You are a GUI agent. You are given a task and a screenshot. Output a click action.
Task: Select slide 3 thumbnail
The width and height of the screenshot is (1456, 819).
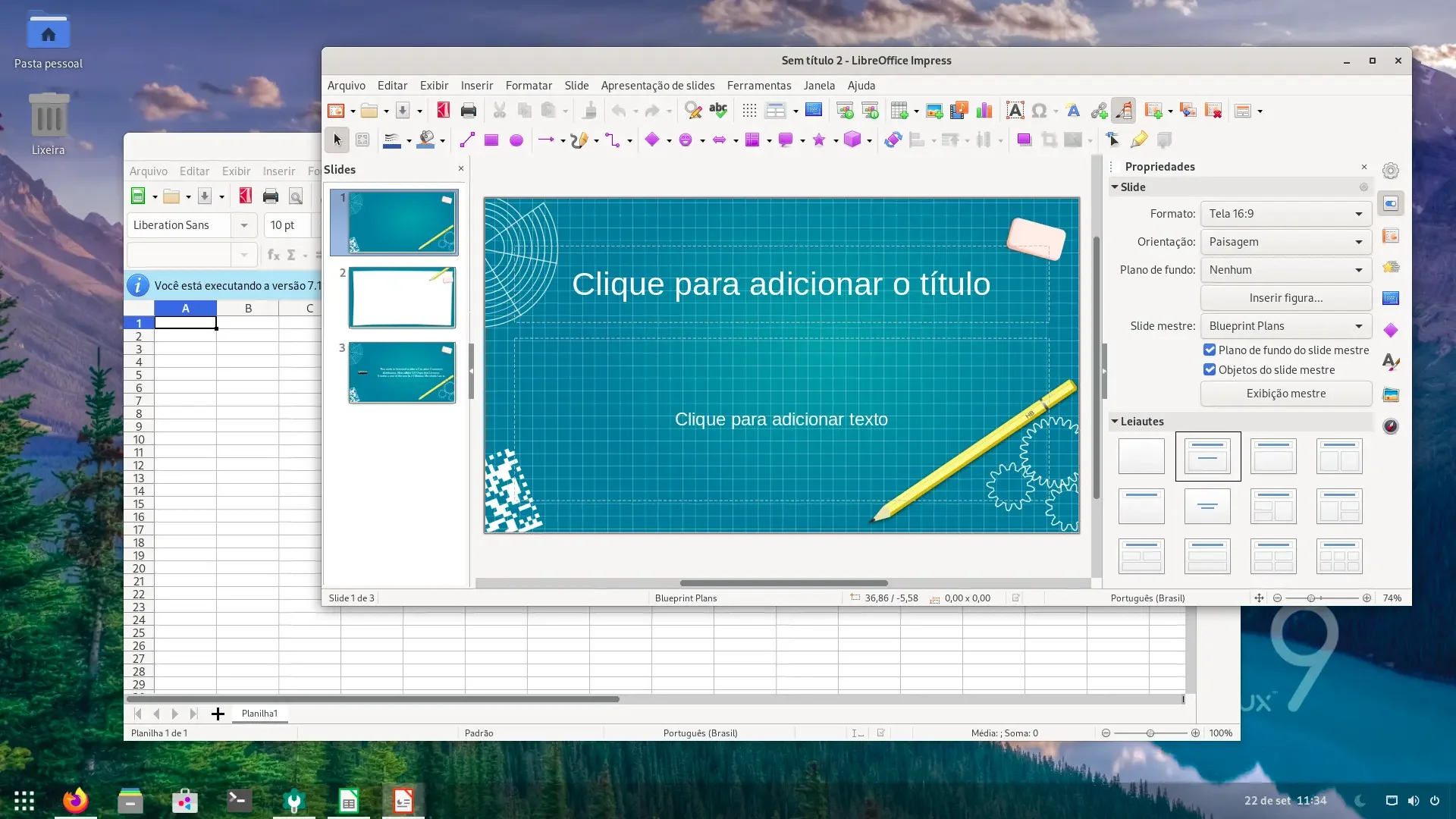(402, 372)
